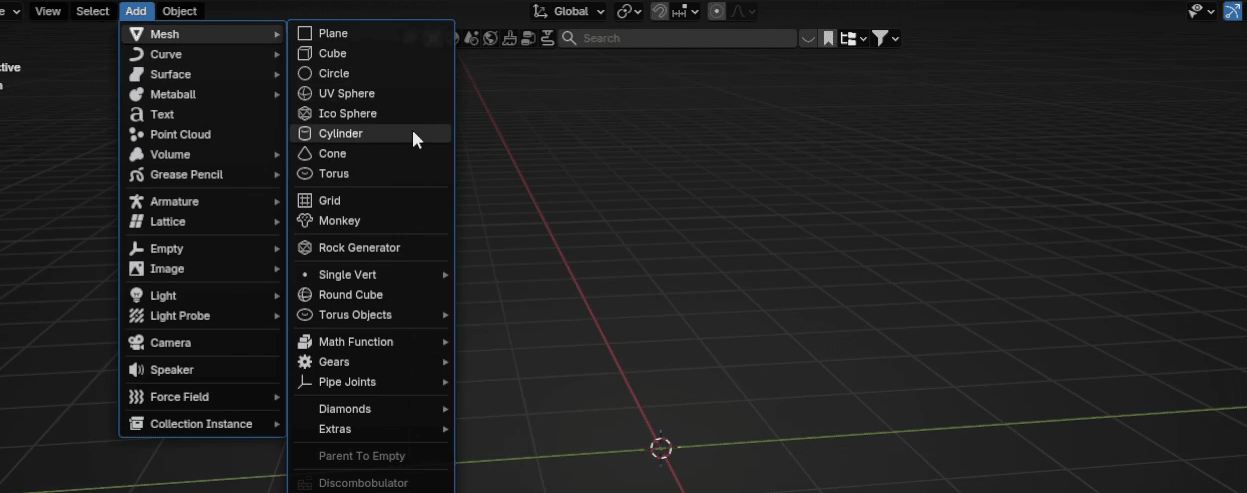
Task: Click the Monkey mesh icon
Action: pos(305,221)
